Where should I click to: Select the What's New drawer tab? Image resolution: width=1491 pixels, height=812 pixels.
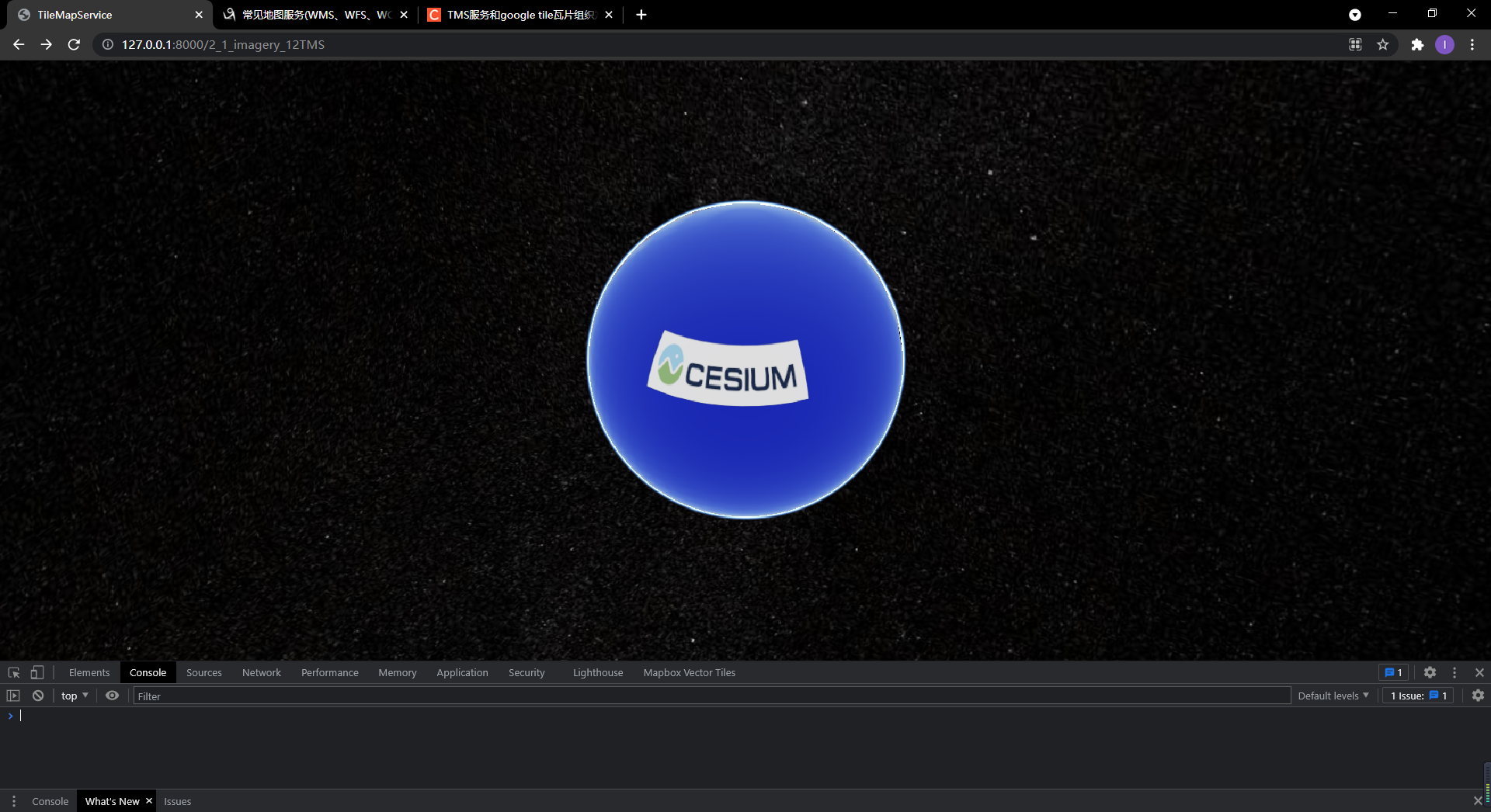point(113,801)
